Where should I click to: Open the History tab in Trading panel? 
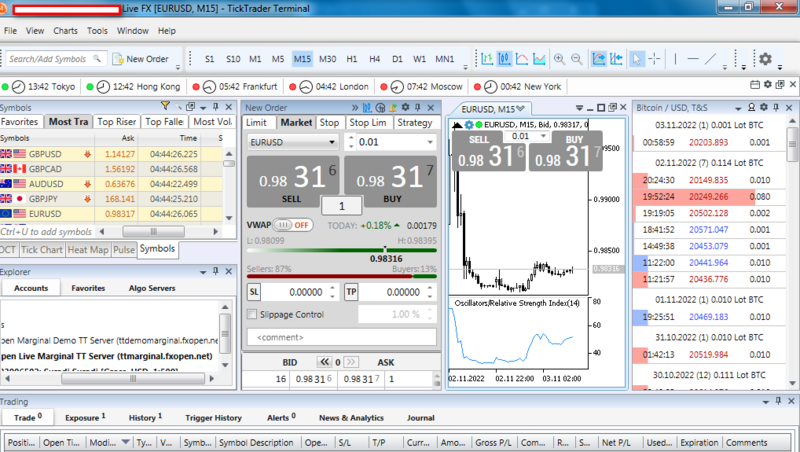[145, 417]
